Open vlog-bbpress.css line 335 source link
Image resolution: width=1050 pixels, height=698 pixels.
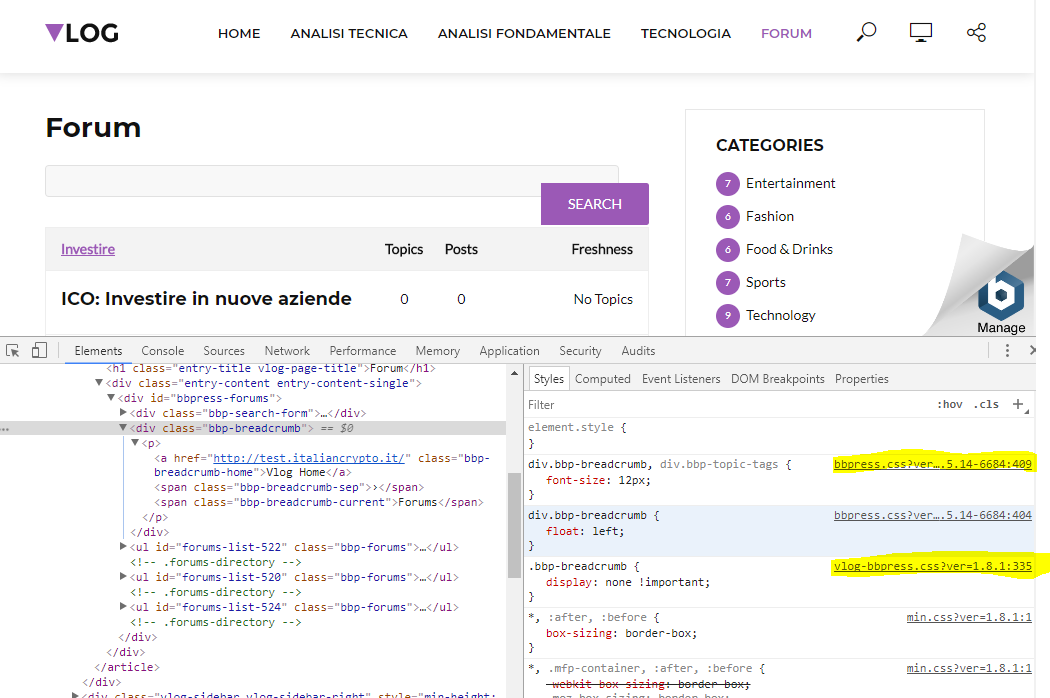[x=933, y=566]
